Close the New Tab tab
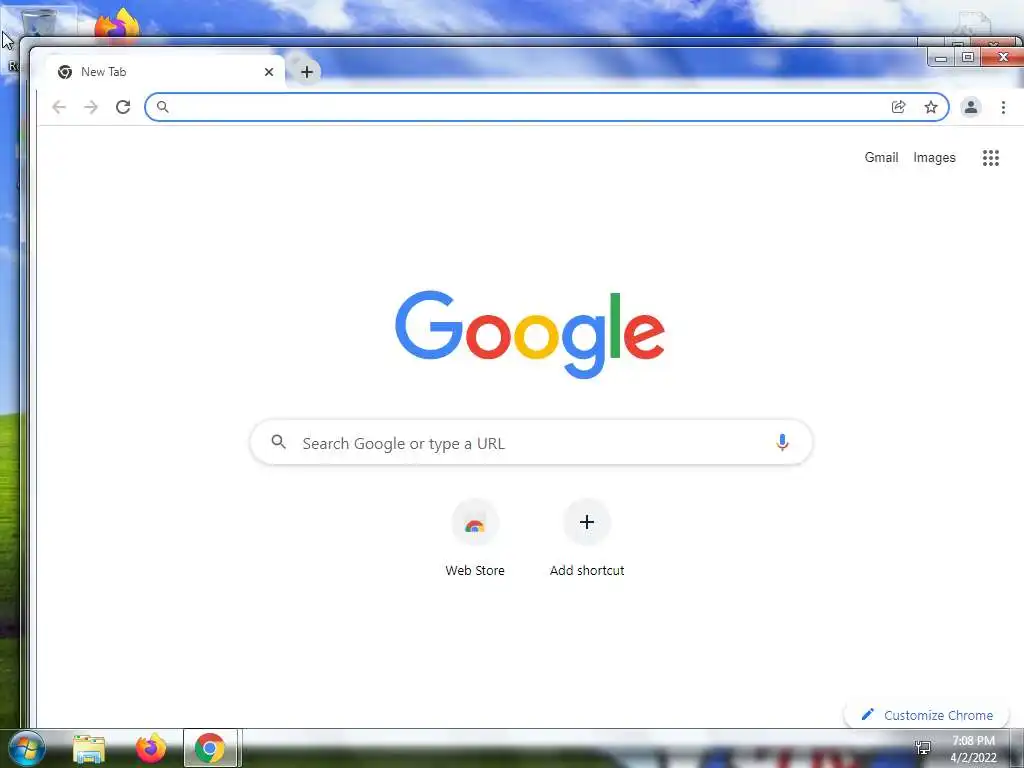The width and height of the screenshot is (1024, 768). 268,72
